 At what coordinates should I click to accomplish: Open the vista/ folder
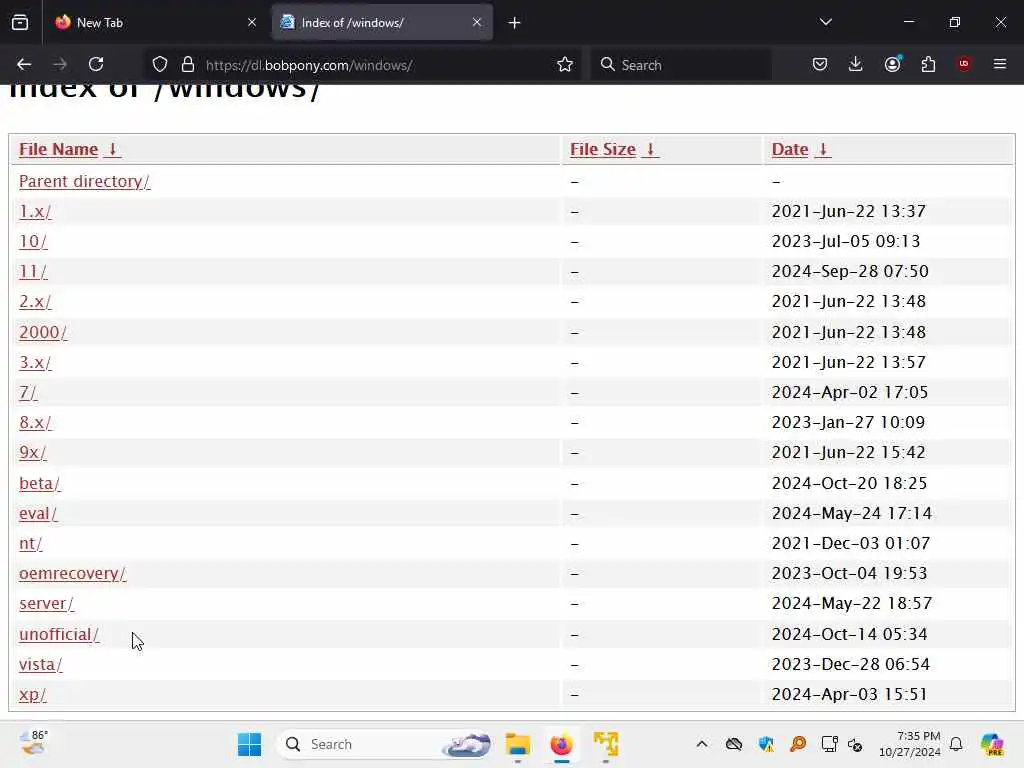click(x=40, y=664)
